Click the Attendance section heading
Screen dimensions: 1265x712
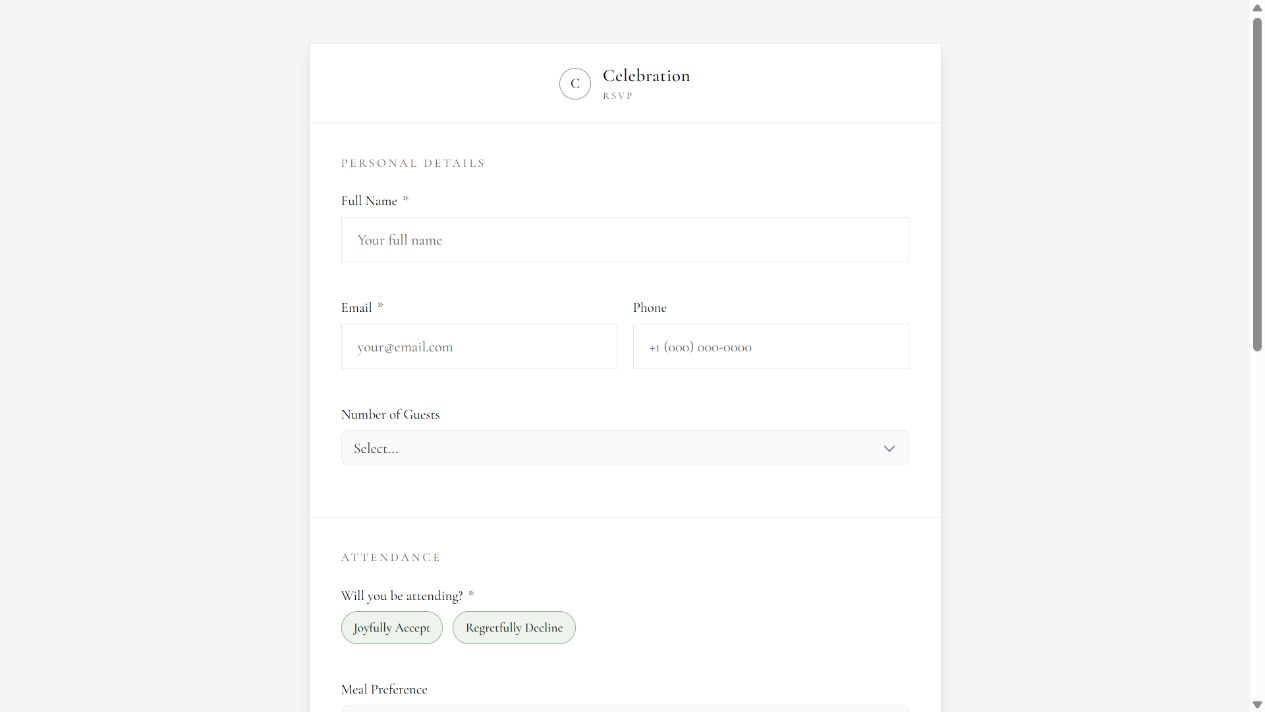391,557
